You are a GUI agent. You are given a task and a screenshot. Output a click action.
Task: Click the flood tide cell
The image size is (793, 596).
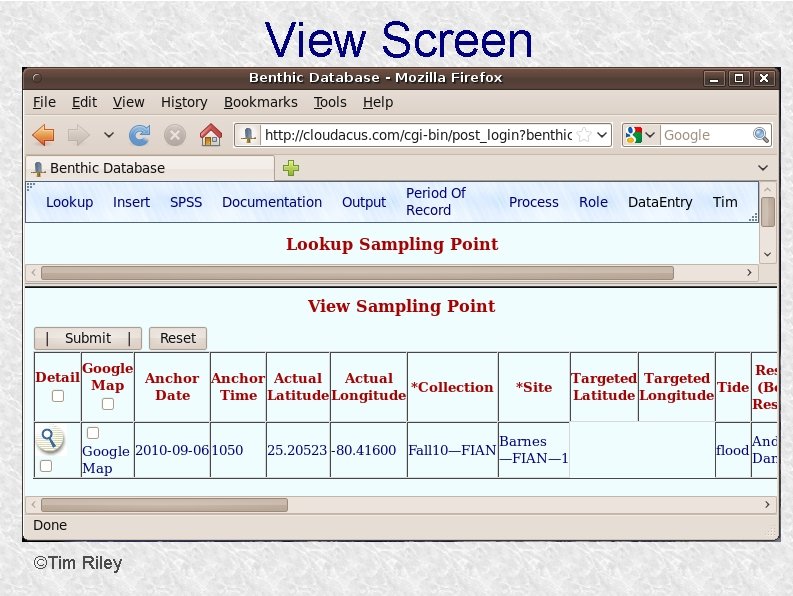pos(732,450)
